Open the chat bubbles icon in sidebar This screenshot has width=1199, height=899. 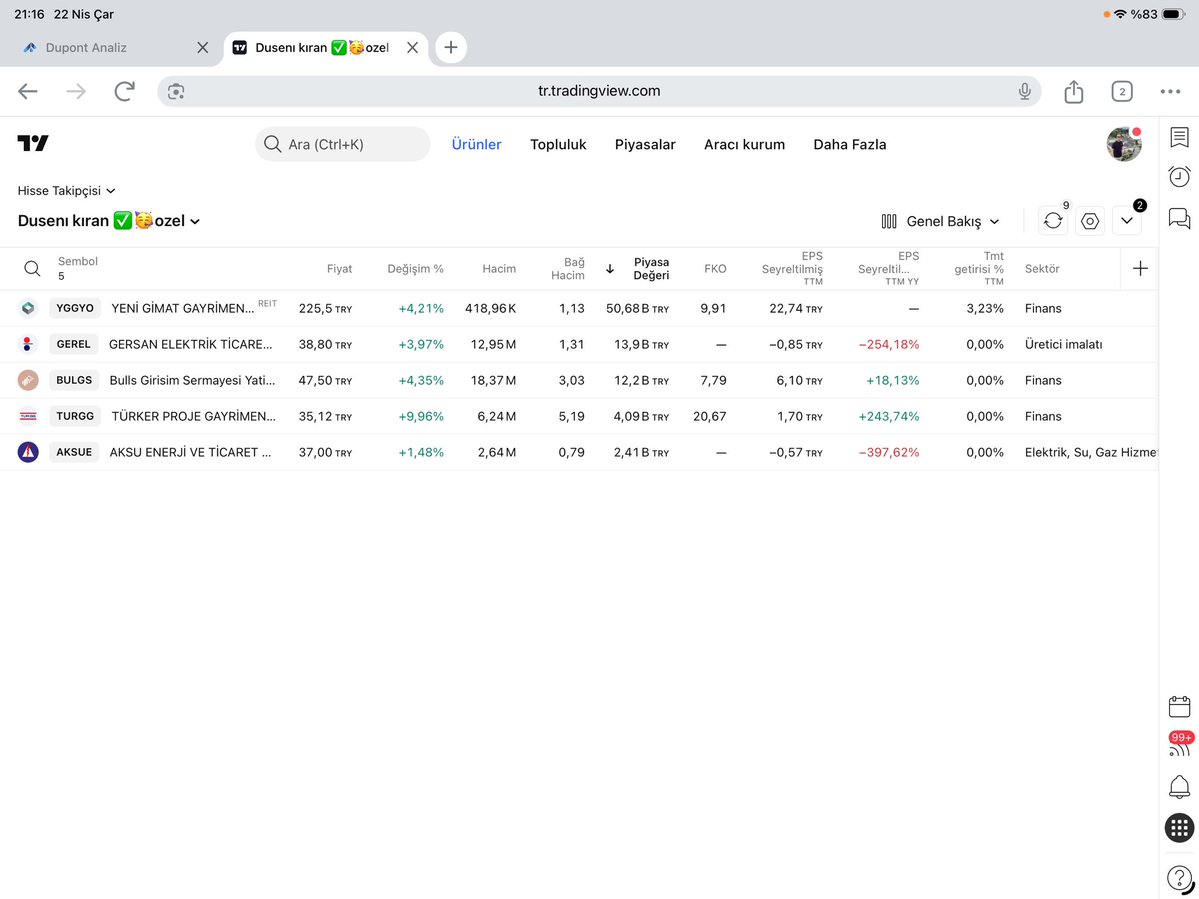coord(1179,219)
